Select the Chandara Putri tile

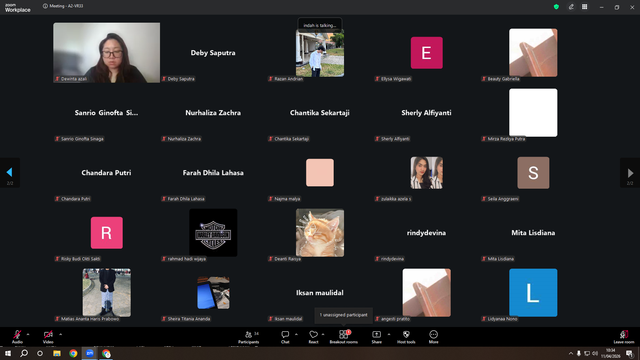[107, 173]
